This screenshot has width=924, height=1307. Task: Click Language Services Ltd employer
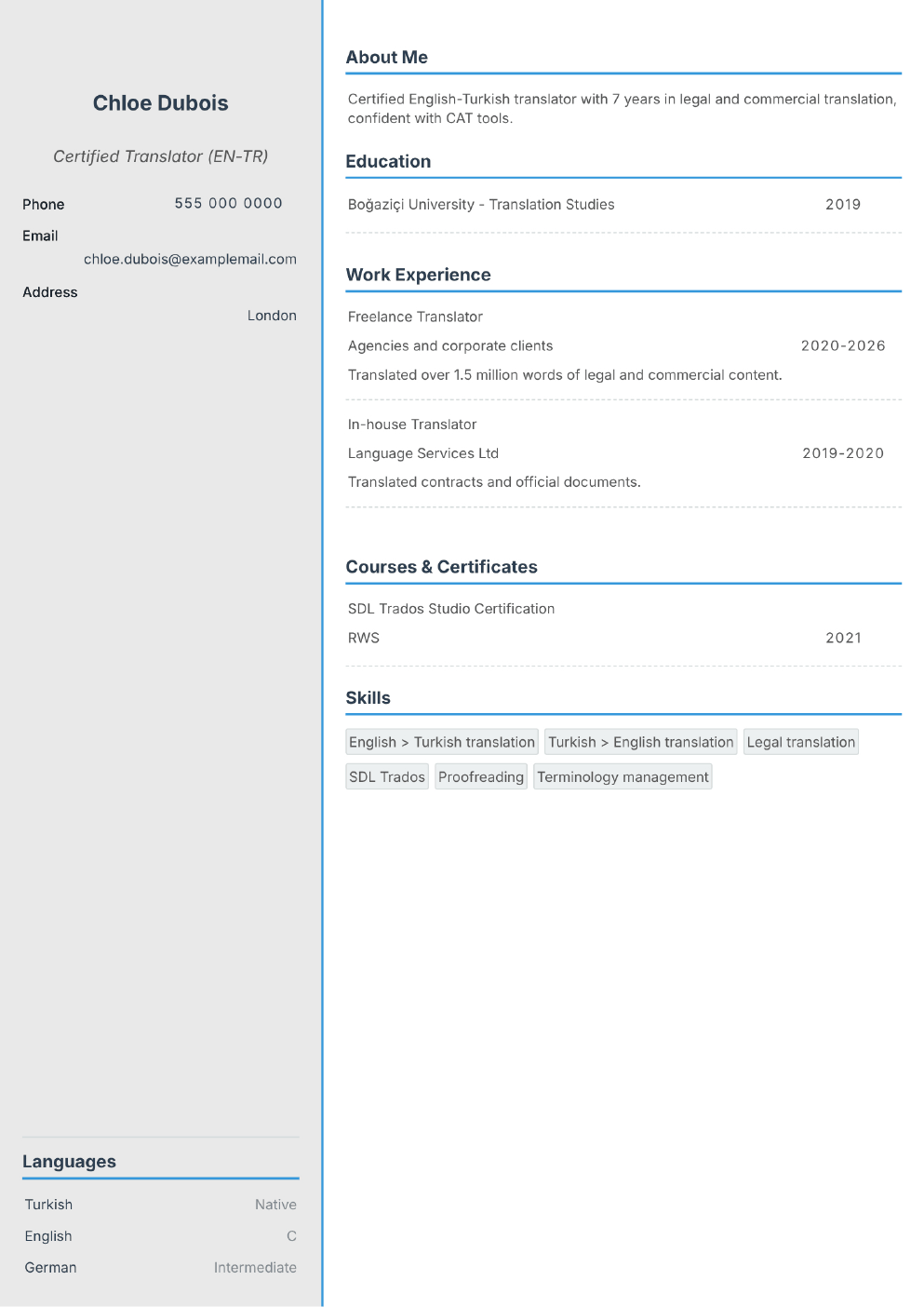tap(423, 453)
